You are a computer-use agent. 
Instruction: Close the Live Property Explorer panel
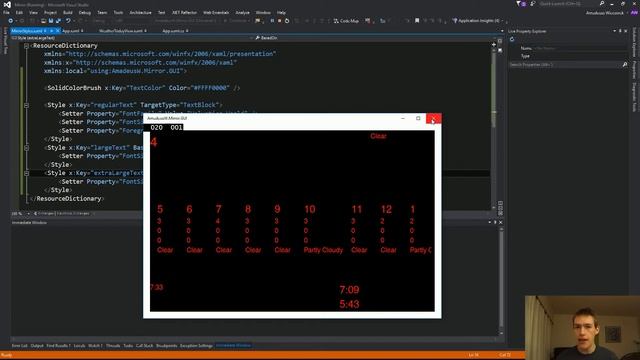pos(625,31)
